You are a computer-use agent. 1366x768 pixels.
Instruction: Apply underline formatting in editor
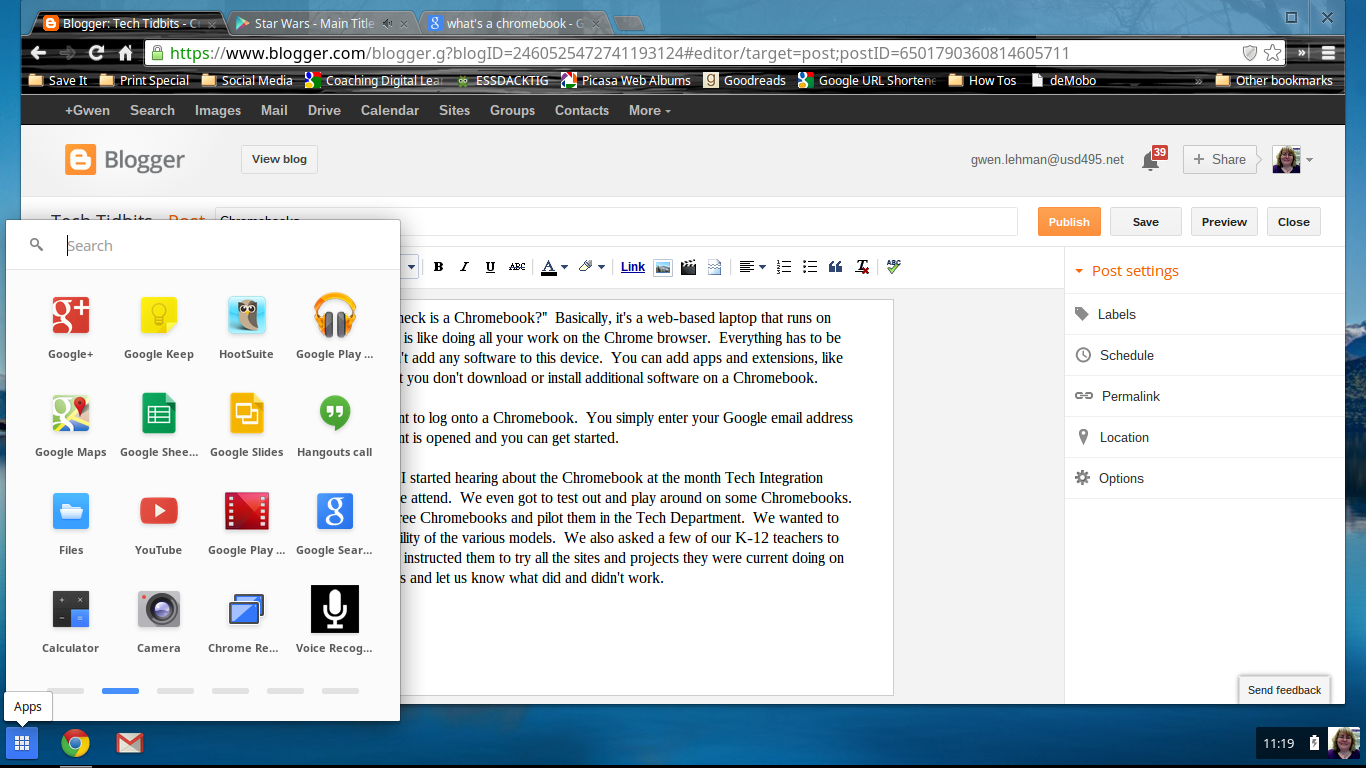[490, 267]
